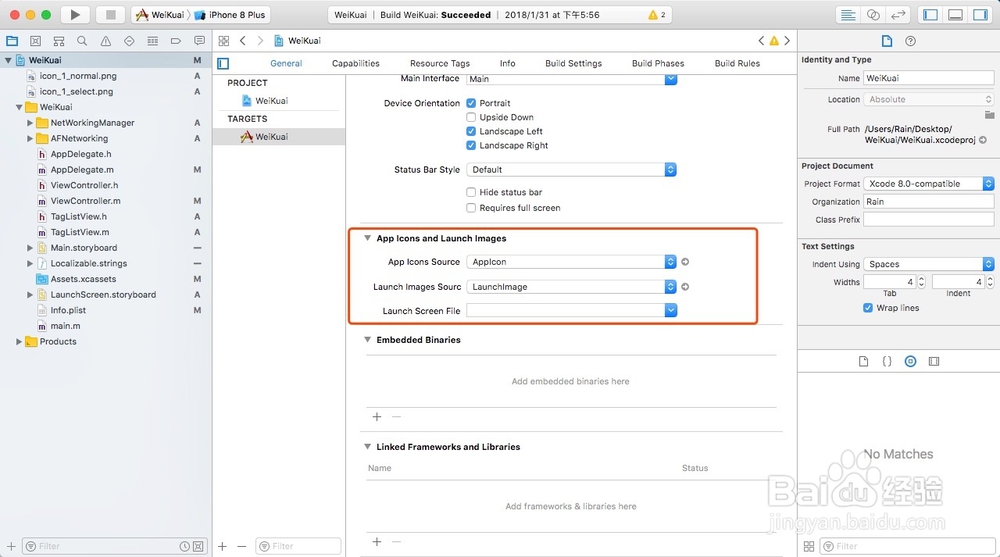Switch to the Build Phases tab
This screenshot has width=1000, height=557.
pos(658,63)
